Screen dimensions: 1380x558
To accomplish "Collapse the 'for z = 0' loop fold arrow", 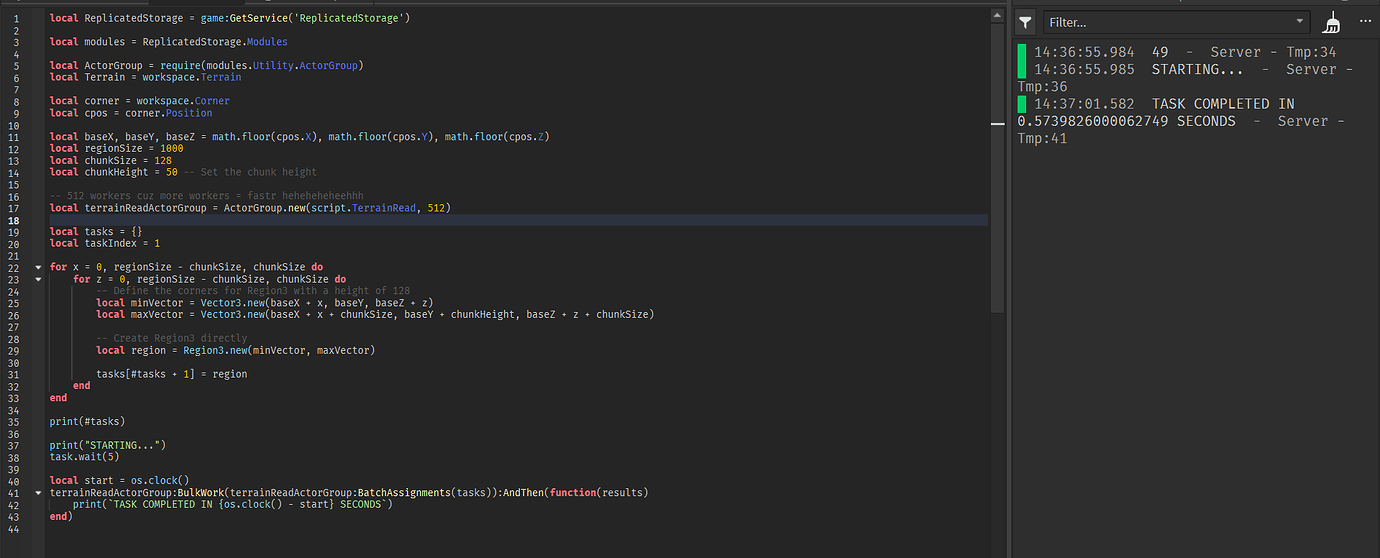I will (38, 279).
